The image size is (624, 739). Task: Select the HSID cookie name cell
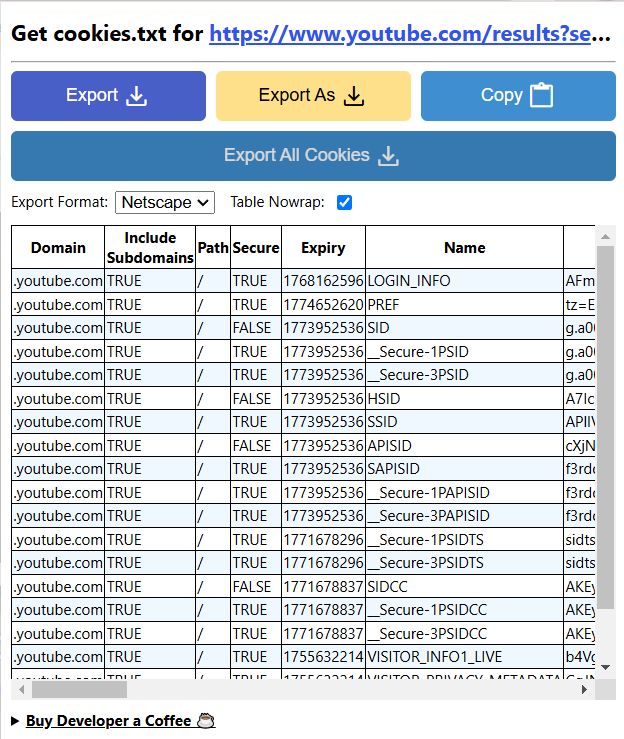(464, 399)
